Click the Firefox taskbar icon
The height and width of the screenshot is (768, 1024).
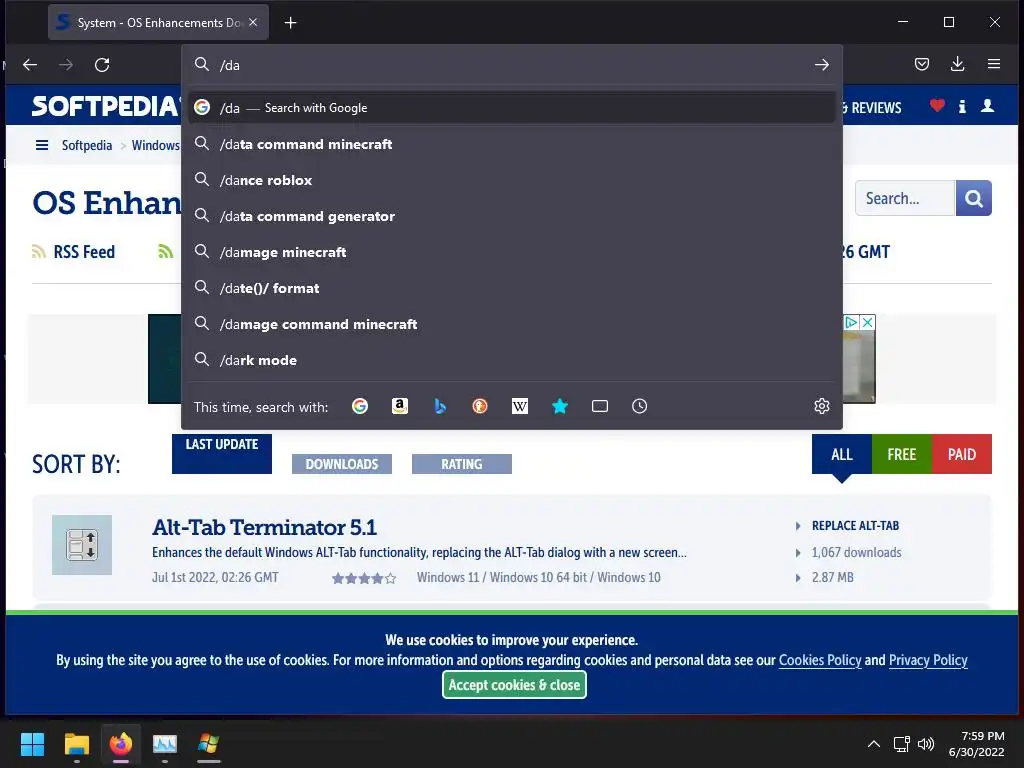tap(121, 744)
